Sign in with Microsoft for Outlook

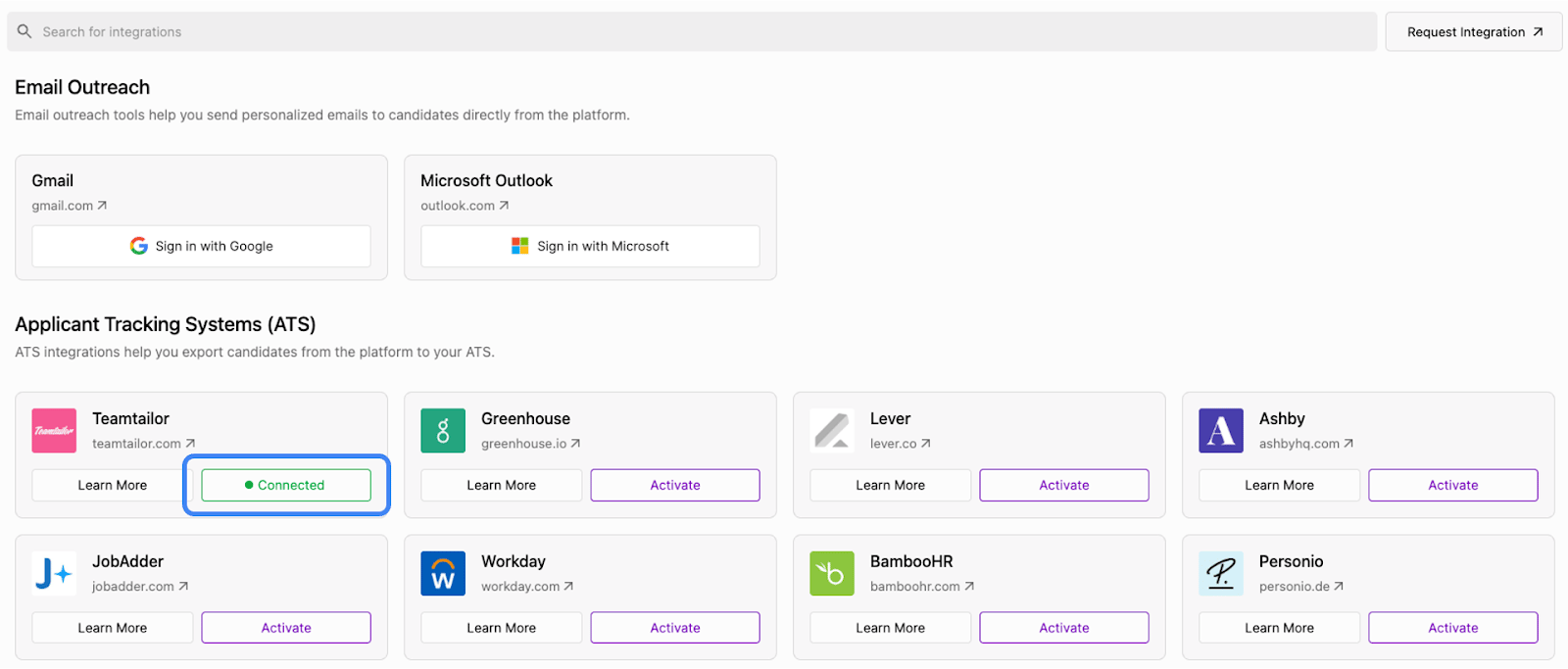590,246
